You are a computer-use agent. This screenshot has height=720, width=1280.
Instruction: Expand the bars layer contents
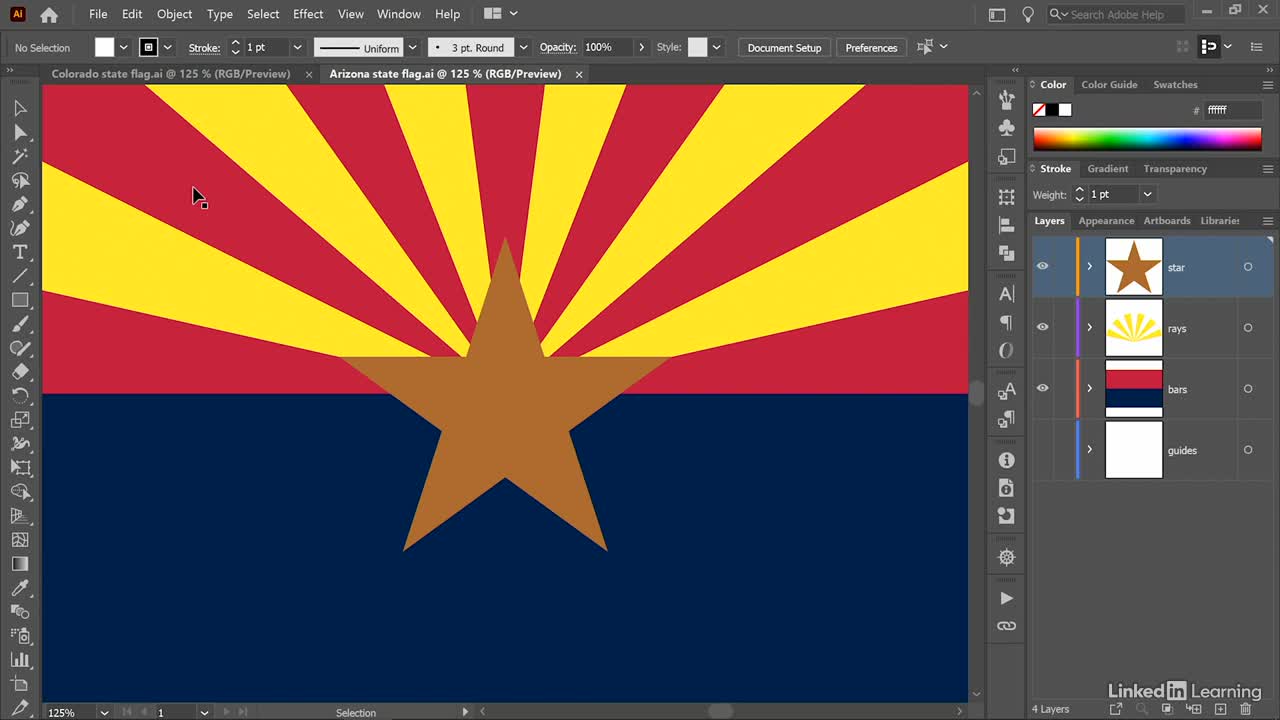coord(1090,389)
